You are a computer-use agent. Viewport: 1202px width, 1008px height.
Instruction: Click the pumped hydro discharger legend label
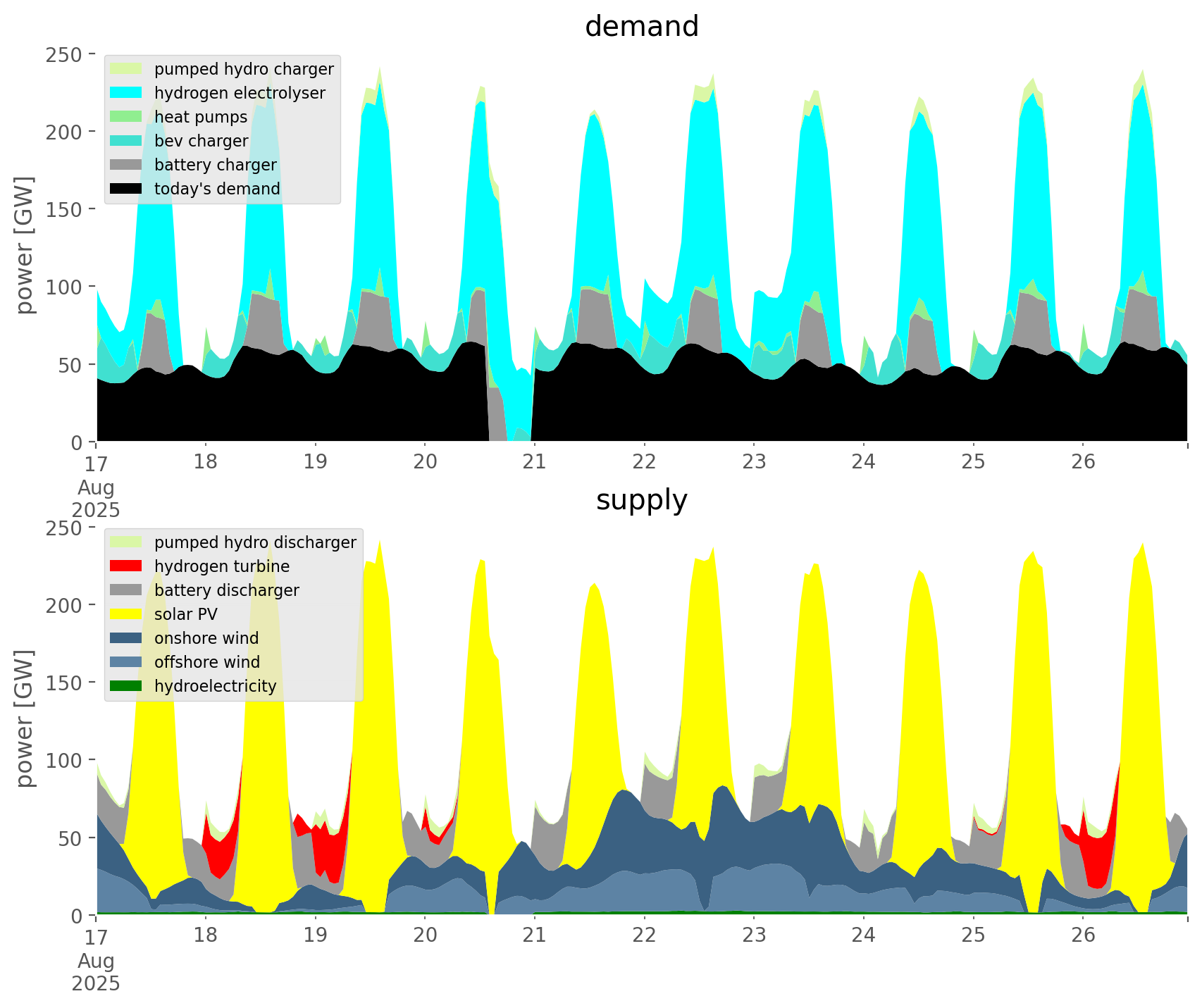click(x=255, y=542)
